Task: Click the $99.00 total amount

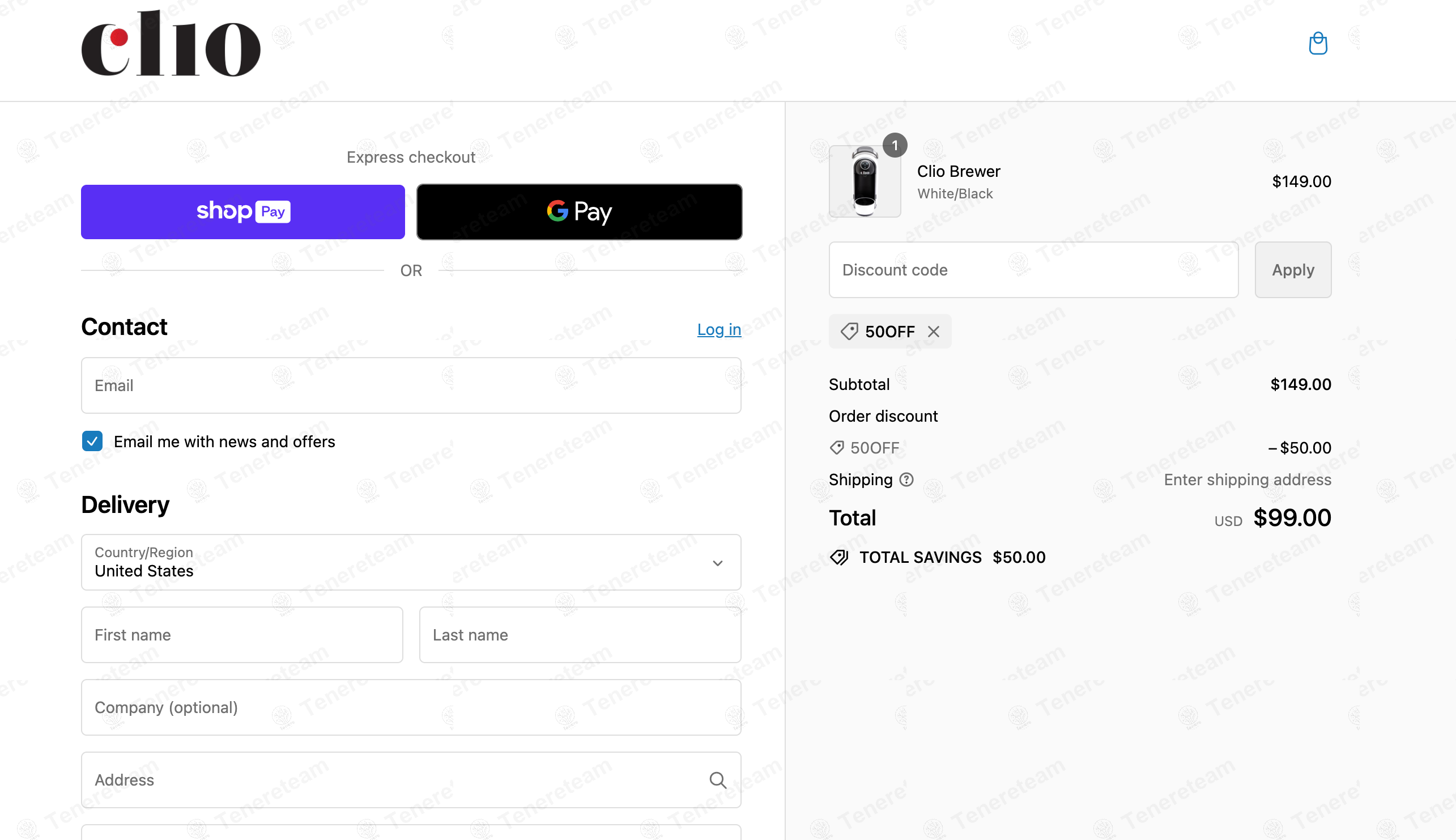Action: (x=1292, y=517)
